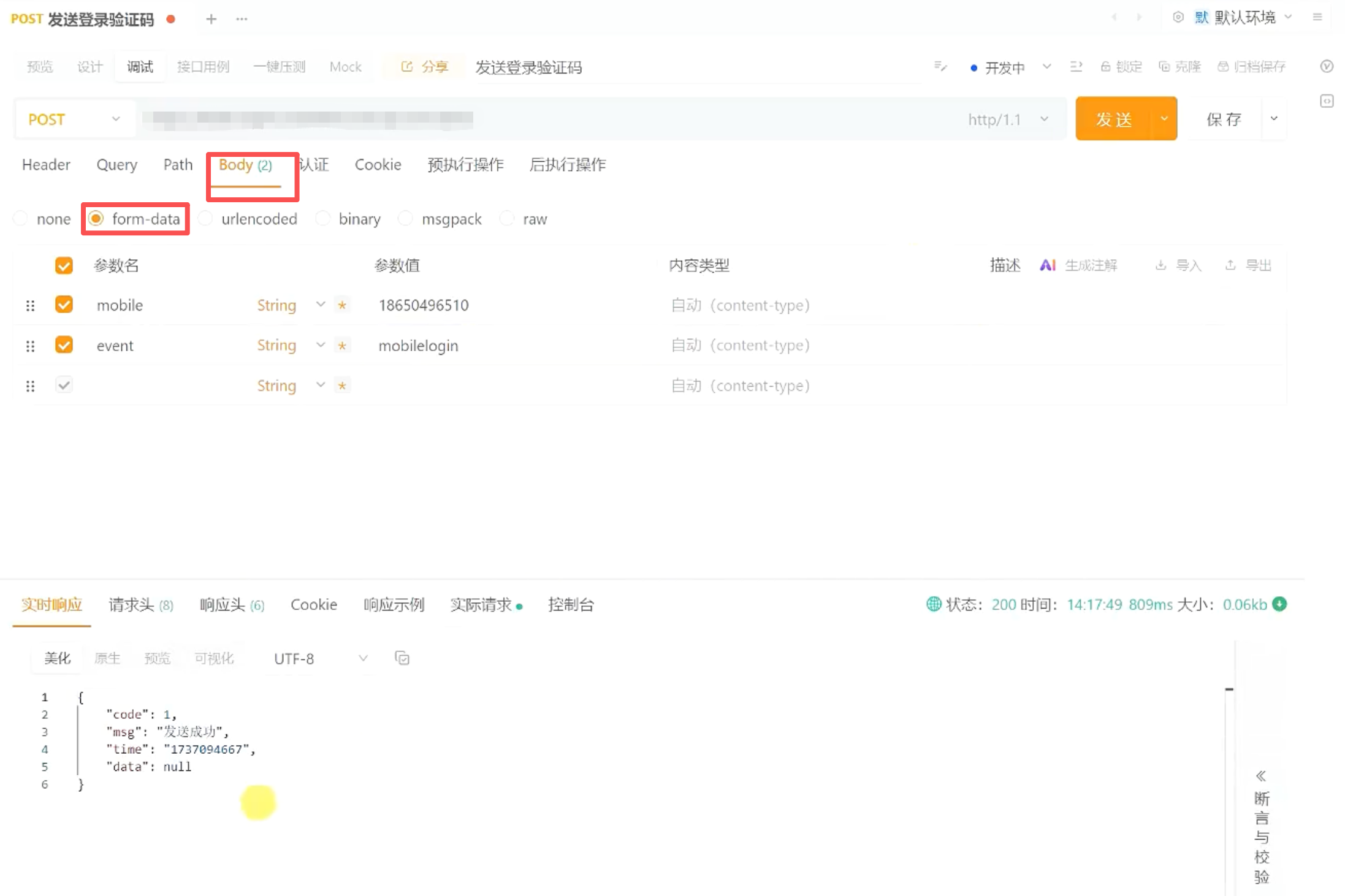Switch to the Header tab

tap(46, 164)
